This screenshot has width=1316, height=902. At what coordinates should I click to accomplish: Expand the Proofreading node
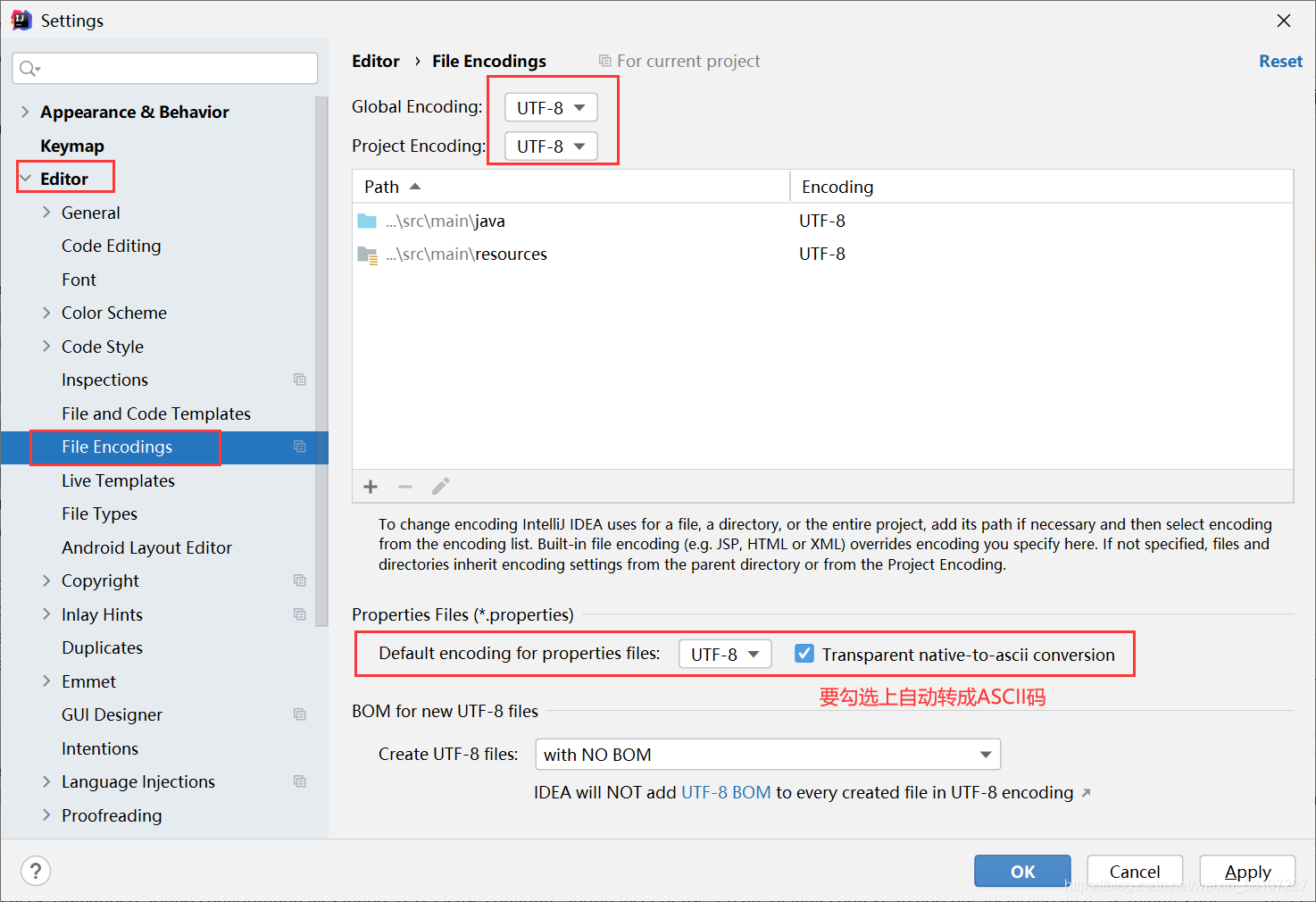tap(46, 815)
